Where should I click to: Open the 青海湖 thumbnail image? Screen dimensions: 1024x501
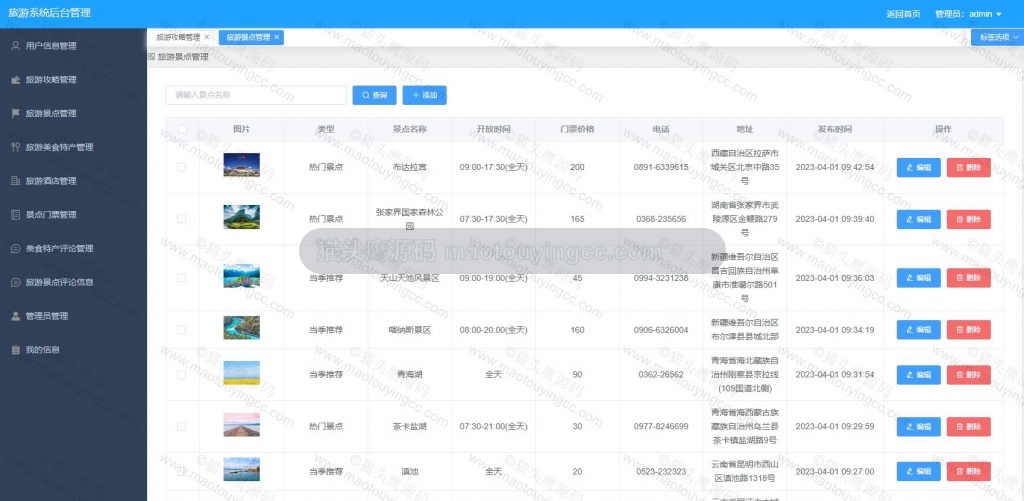[x=242, y=373]
